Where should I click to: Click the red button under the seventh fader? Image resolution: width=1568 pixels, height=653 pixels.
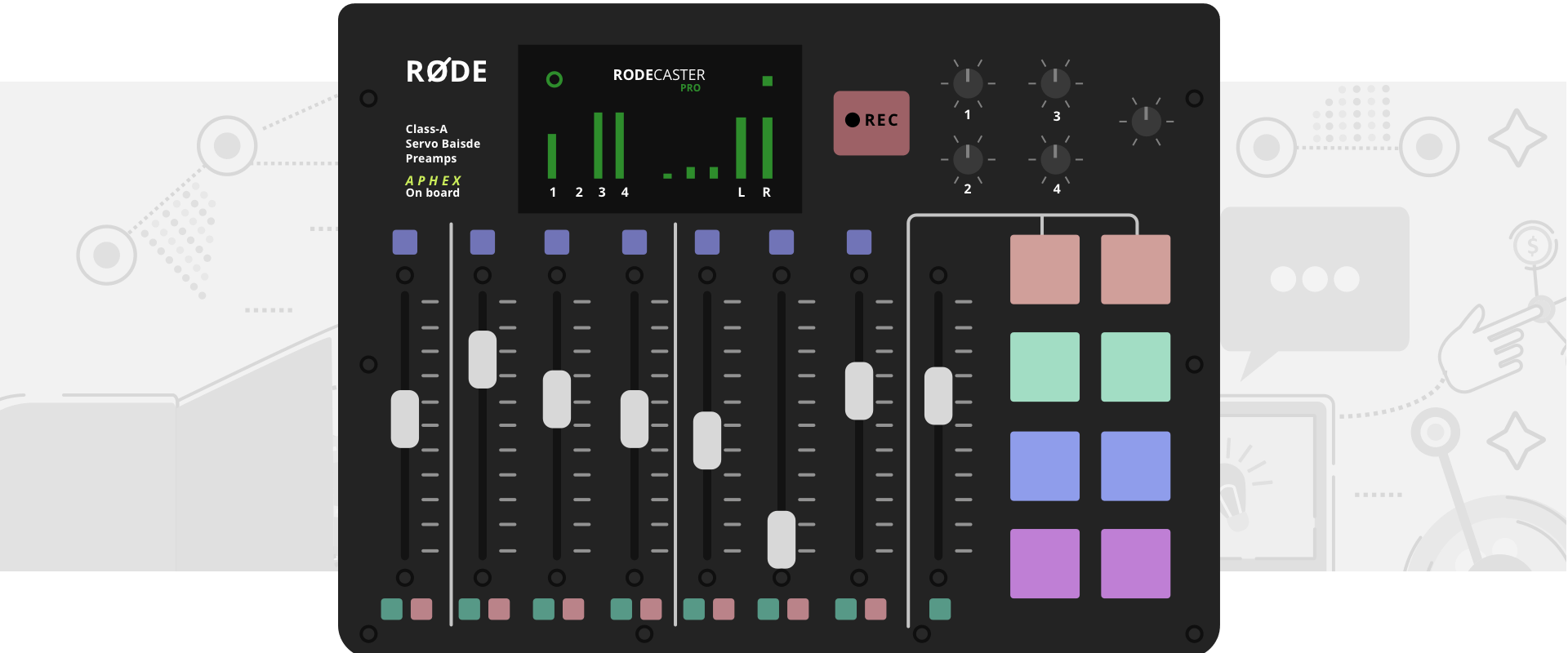[x=875, y=609]
